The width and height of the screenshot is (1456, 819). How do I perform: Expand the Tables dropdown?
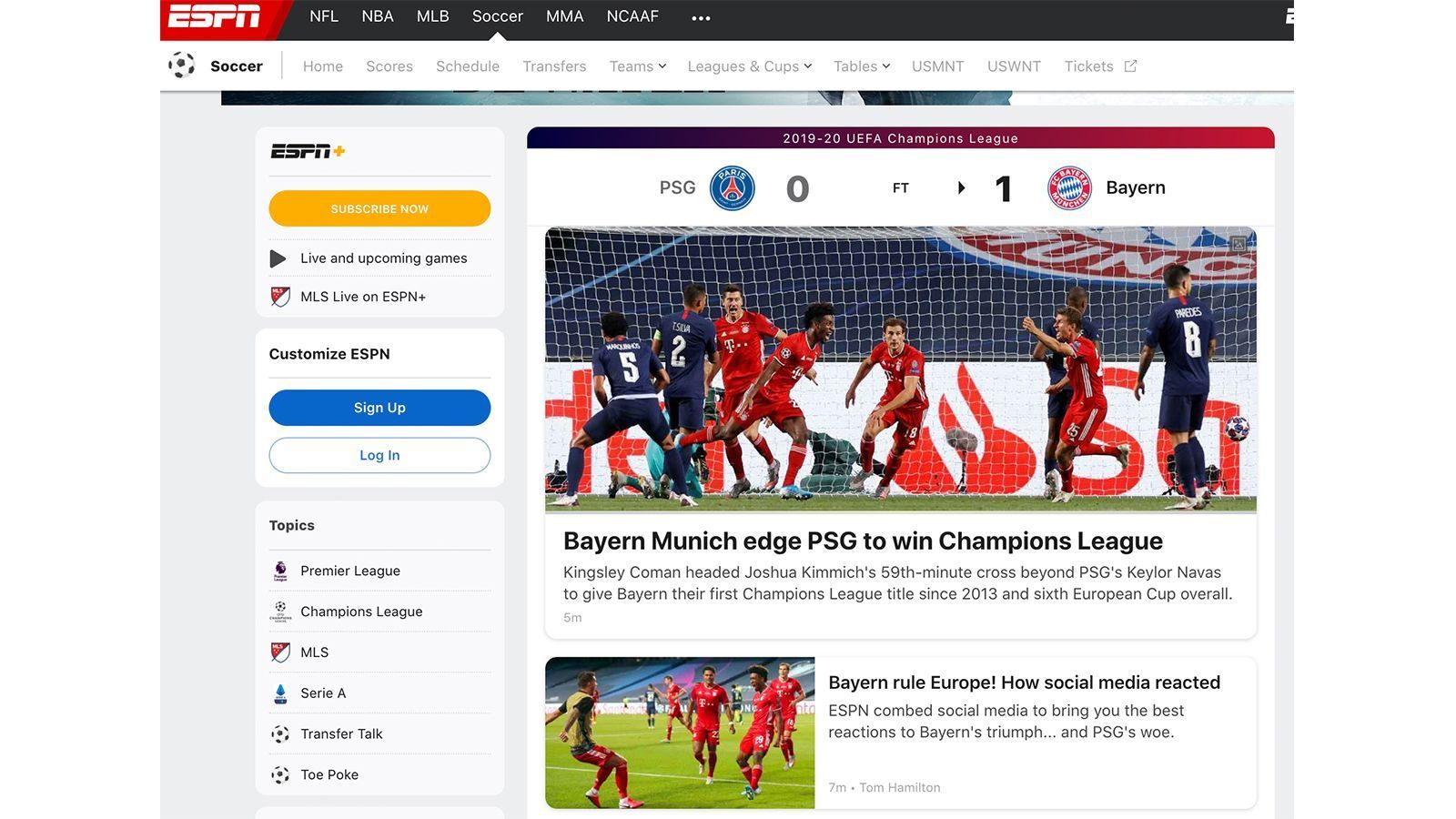[x=862, y=66]
